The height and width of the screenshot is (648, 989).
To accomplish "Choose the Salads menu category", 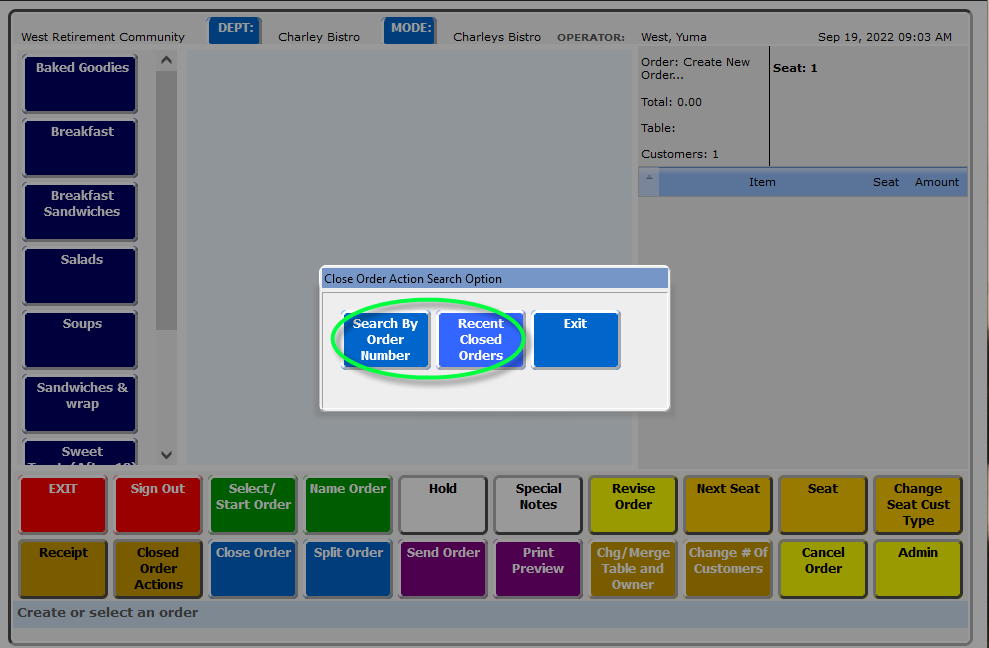I will point(81,275).
